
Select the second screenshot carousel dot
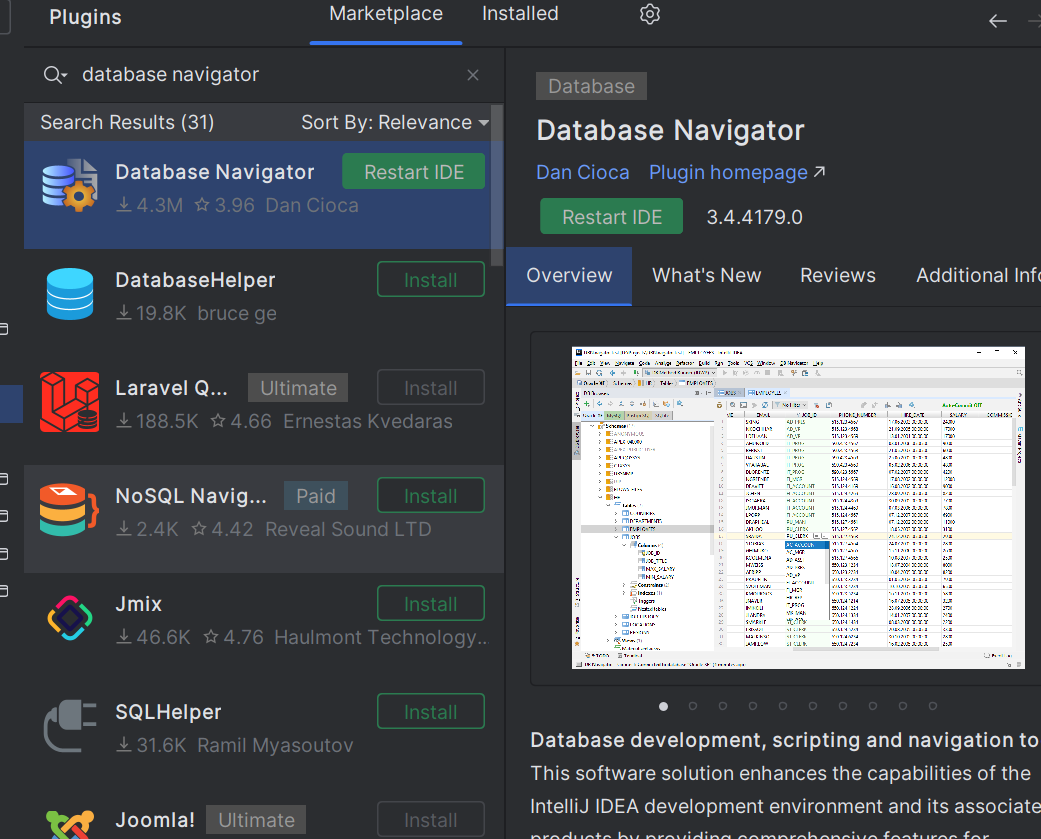click(x=692, y=706)
